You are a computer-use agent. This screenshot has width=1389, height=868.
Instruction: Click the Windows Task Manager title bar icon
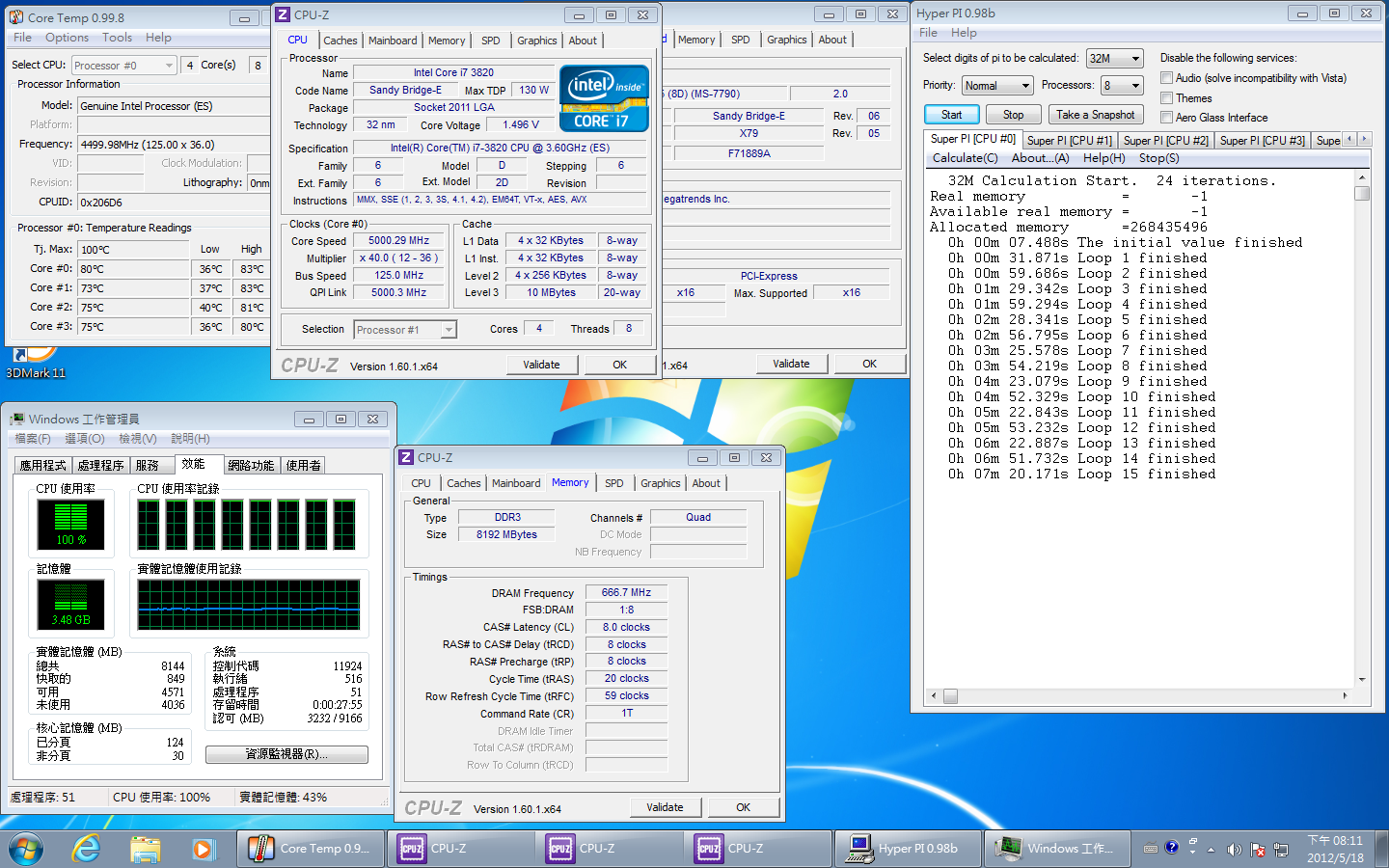[x=16, y=419]
